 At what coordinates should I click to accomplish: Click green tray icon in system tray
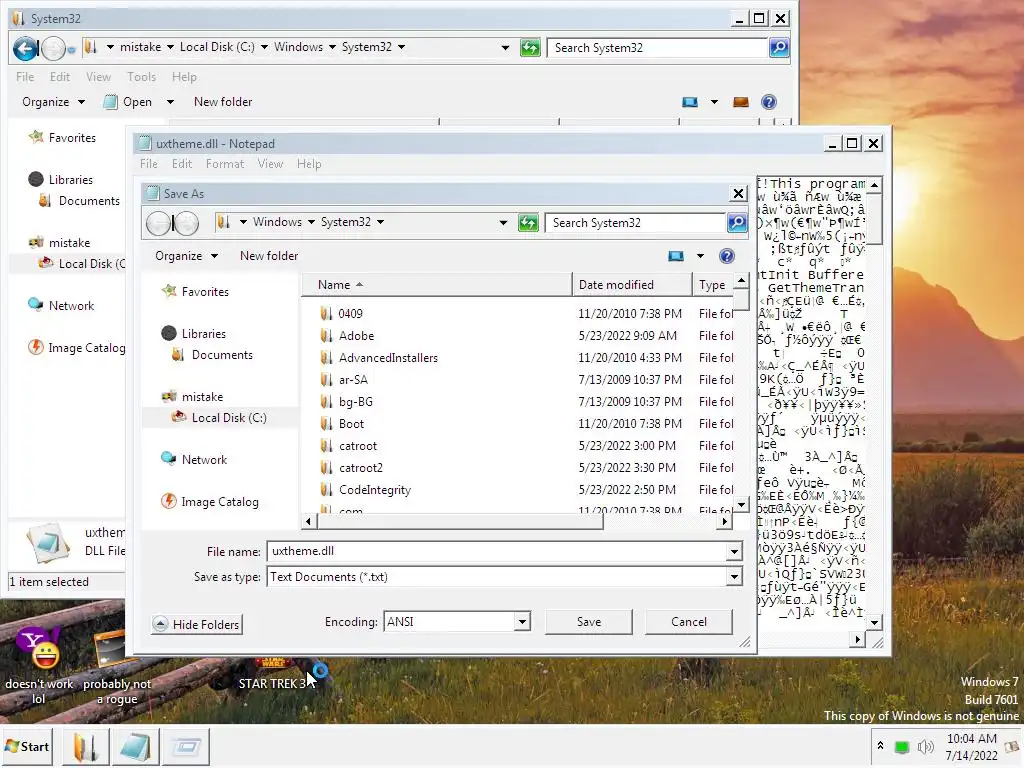(x=902, y=747)
